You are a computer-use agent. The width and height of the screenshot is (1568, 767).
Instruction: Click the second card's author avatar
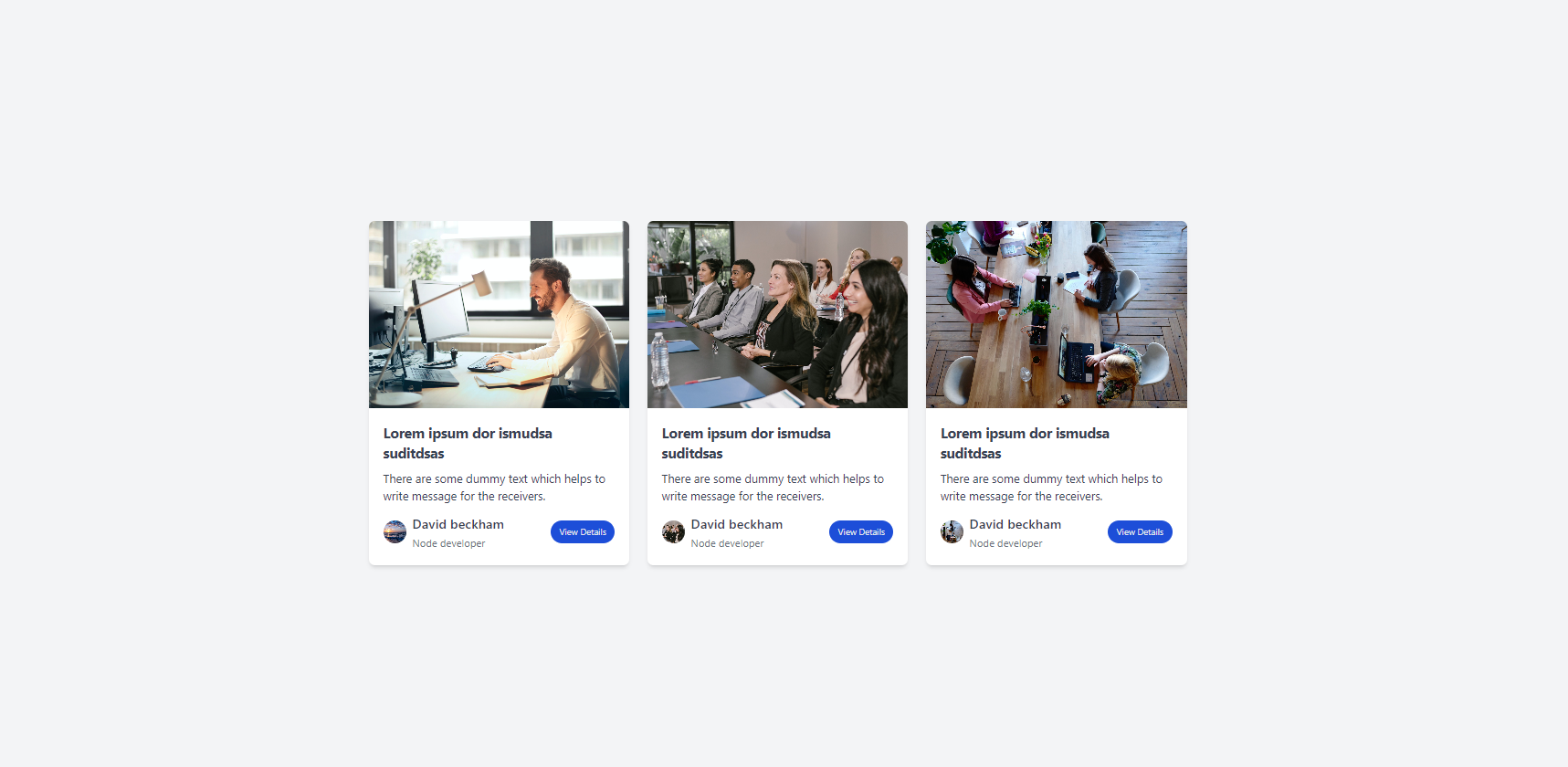tap(673, 532)
